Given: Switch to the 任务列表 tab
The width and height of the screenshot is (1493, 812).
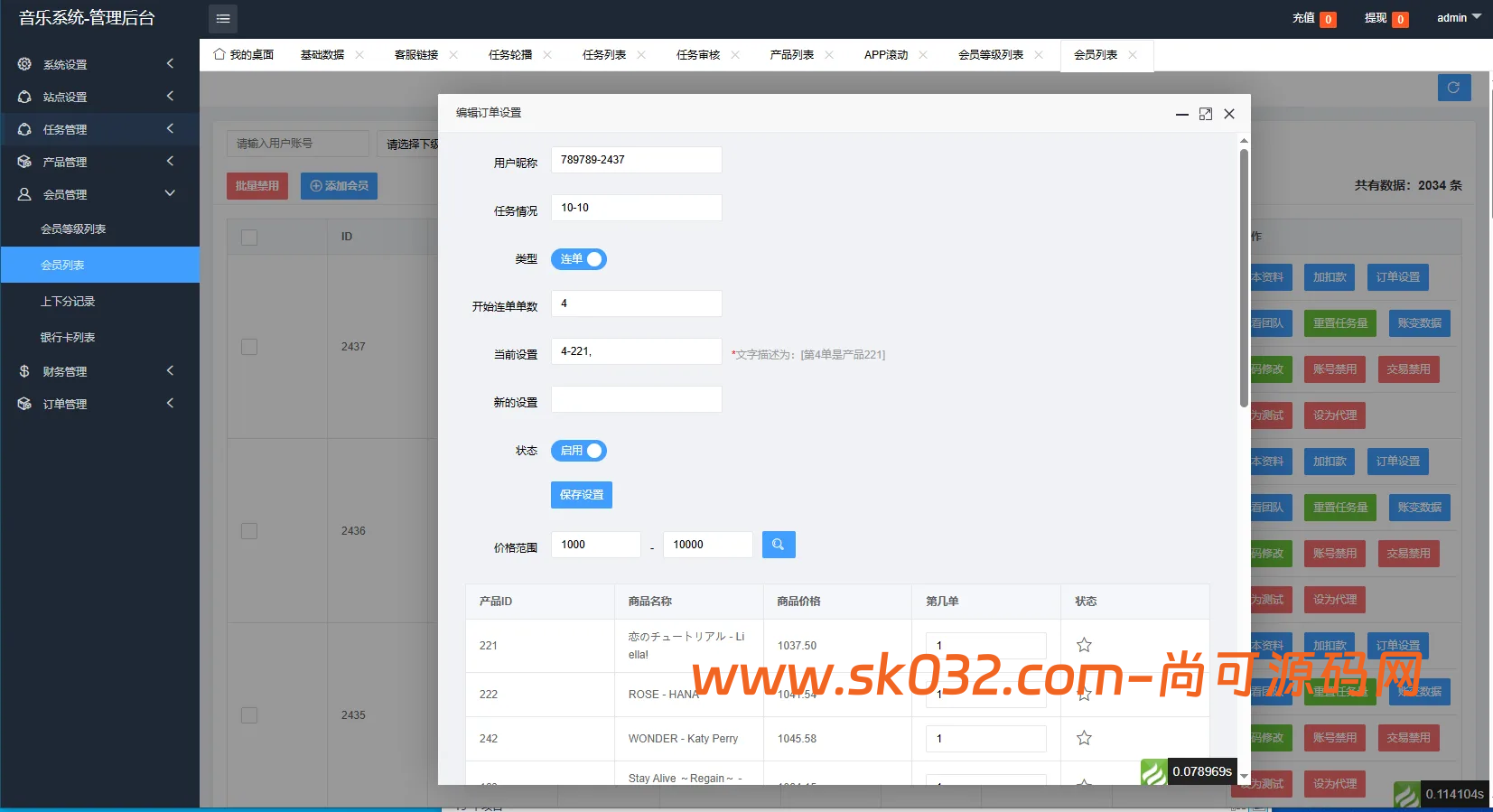Looking at the screenshot, I should (x=604, y=55).
